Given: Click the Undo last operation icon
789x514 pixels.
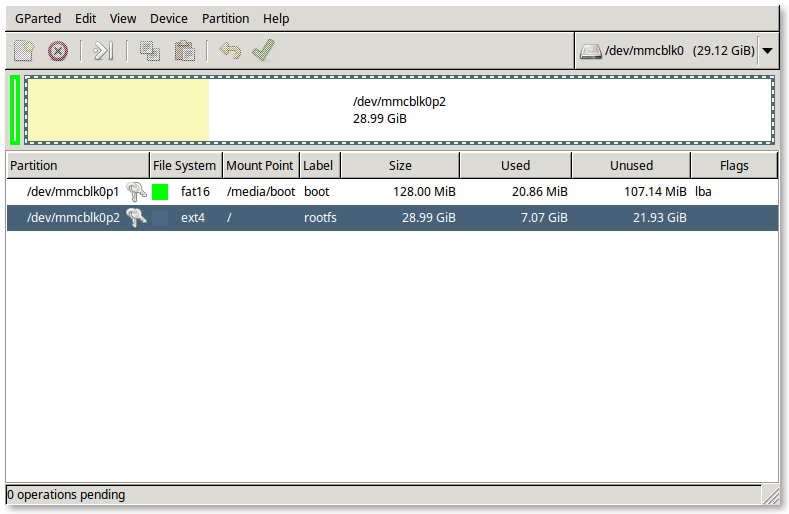Looking at the screenshot, I should 230,51.
